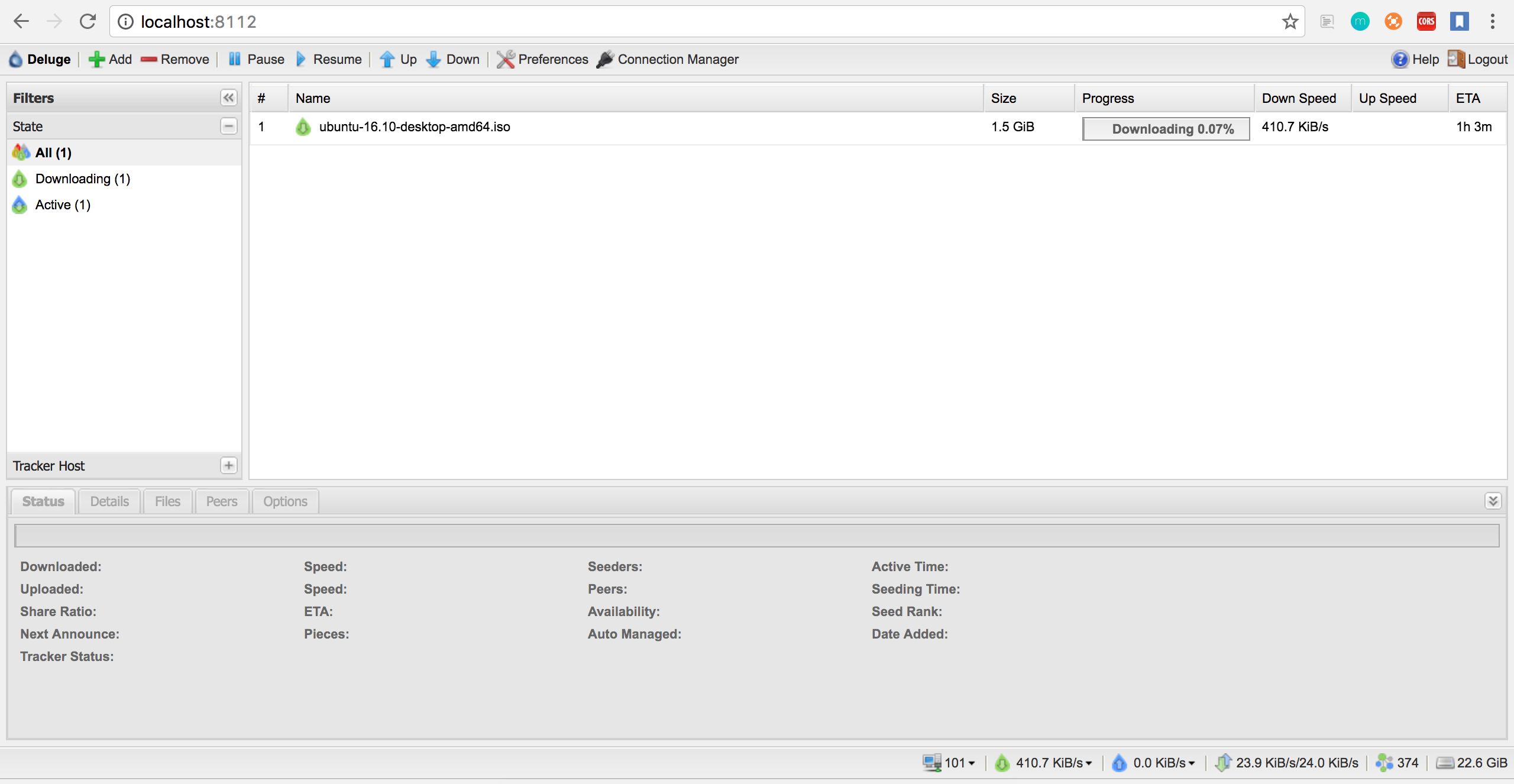Click the Downloading 0.07% progress bar
Viewport: 1514px width, 784px height.
[x=1165, y=129]
